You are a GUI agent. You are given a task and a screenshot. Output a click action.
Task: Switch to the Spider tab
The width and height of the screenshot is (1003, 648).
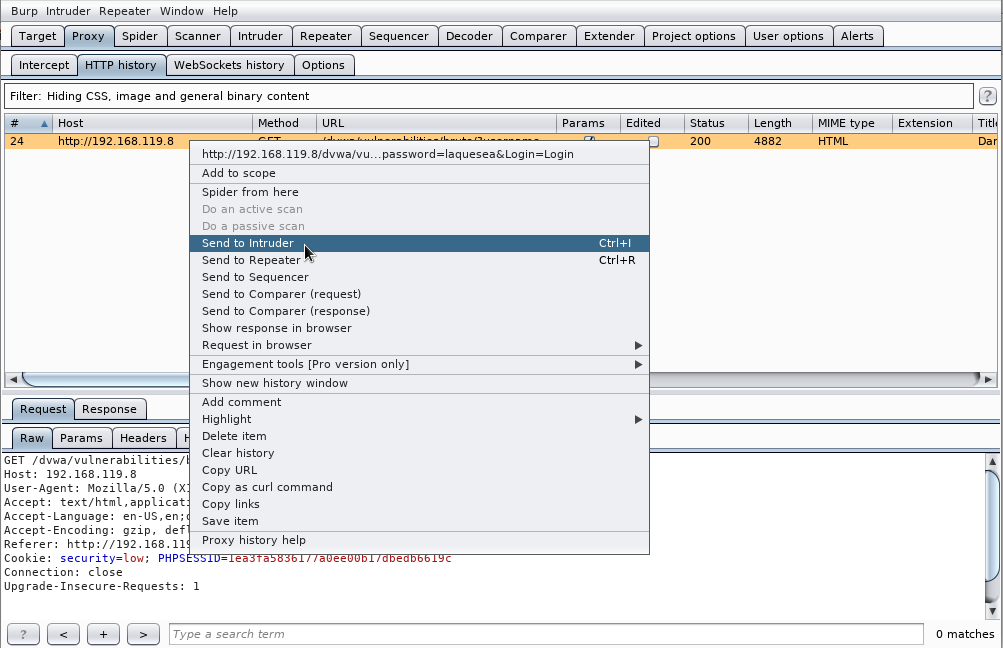(140, 36)
